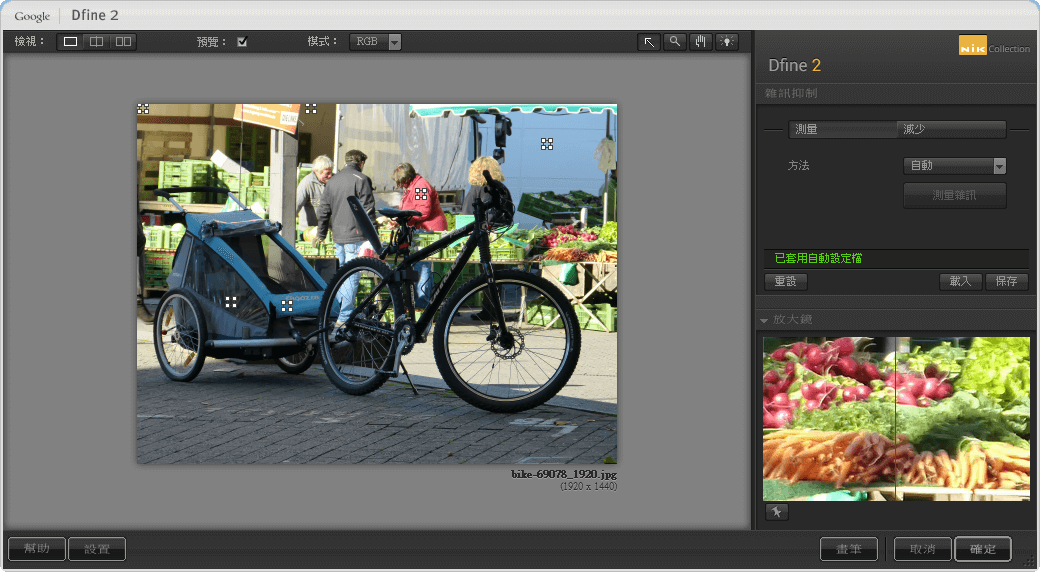Select the arrow selection tool
The width and height of the screenshot is (1040, 572).
tap(649, 42)
